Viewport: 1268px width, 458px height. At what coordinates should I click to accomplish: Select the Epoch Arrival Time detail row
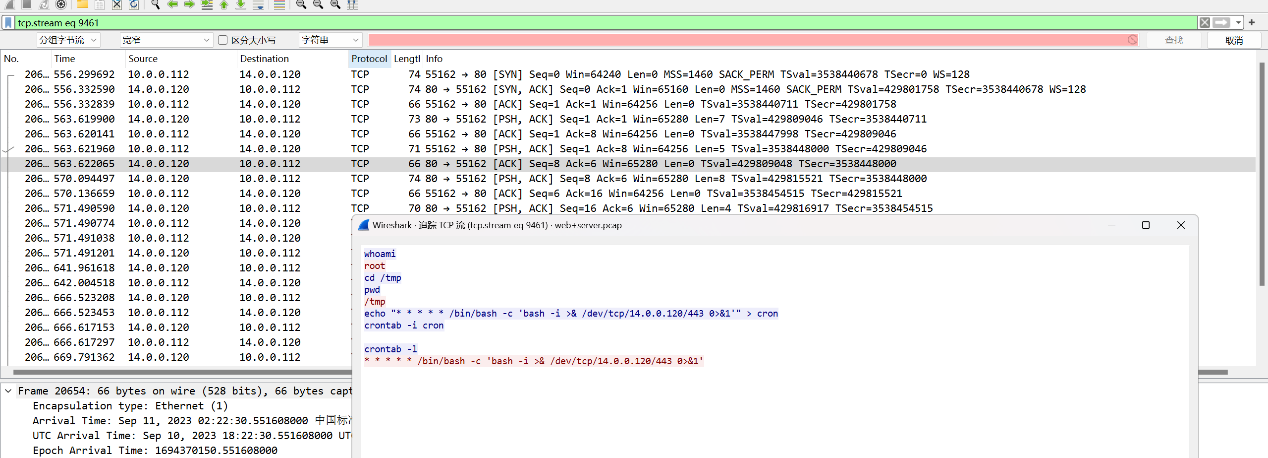tap(155, 451)
